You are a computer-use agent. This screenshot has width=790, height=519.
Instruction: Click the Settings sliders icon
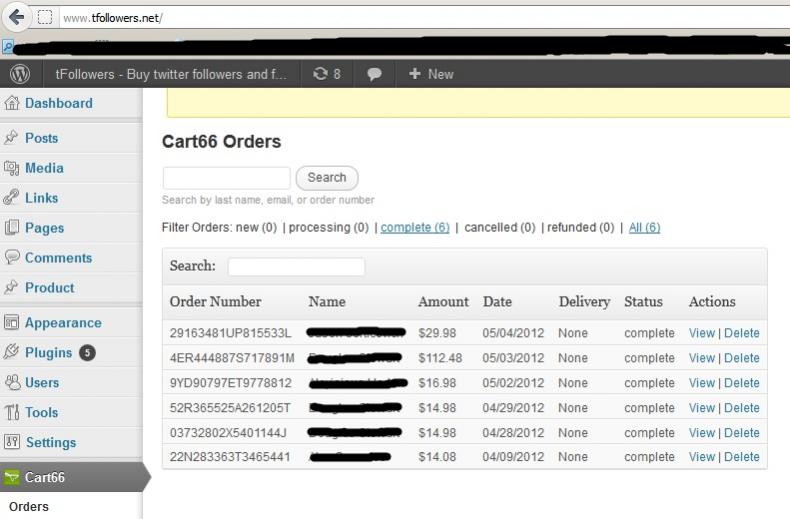click(x=12, y=442)
